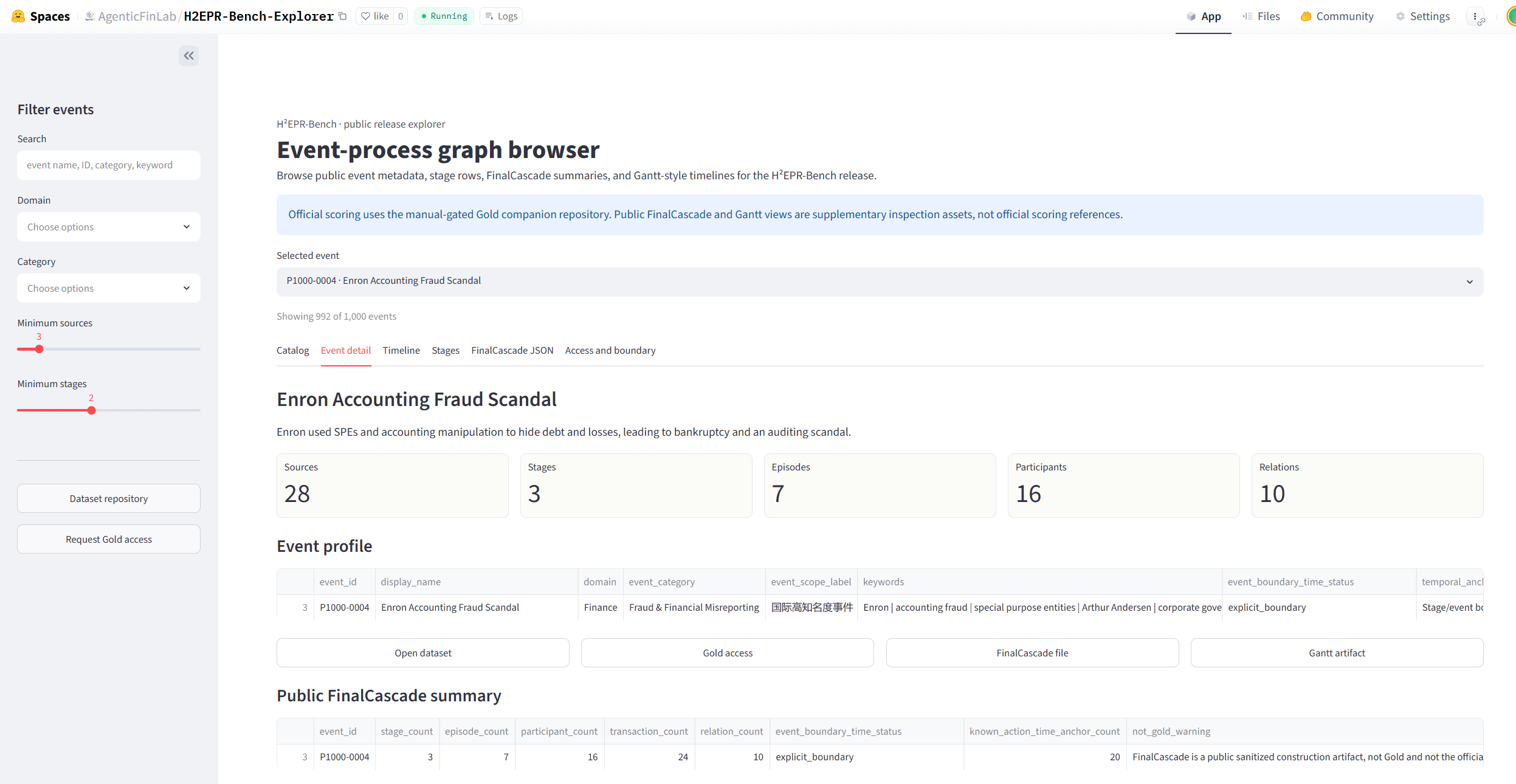This screenshot has width=1516, height=784.
Task: Open Logs panel
Action: [x=501, y=16]
